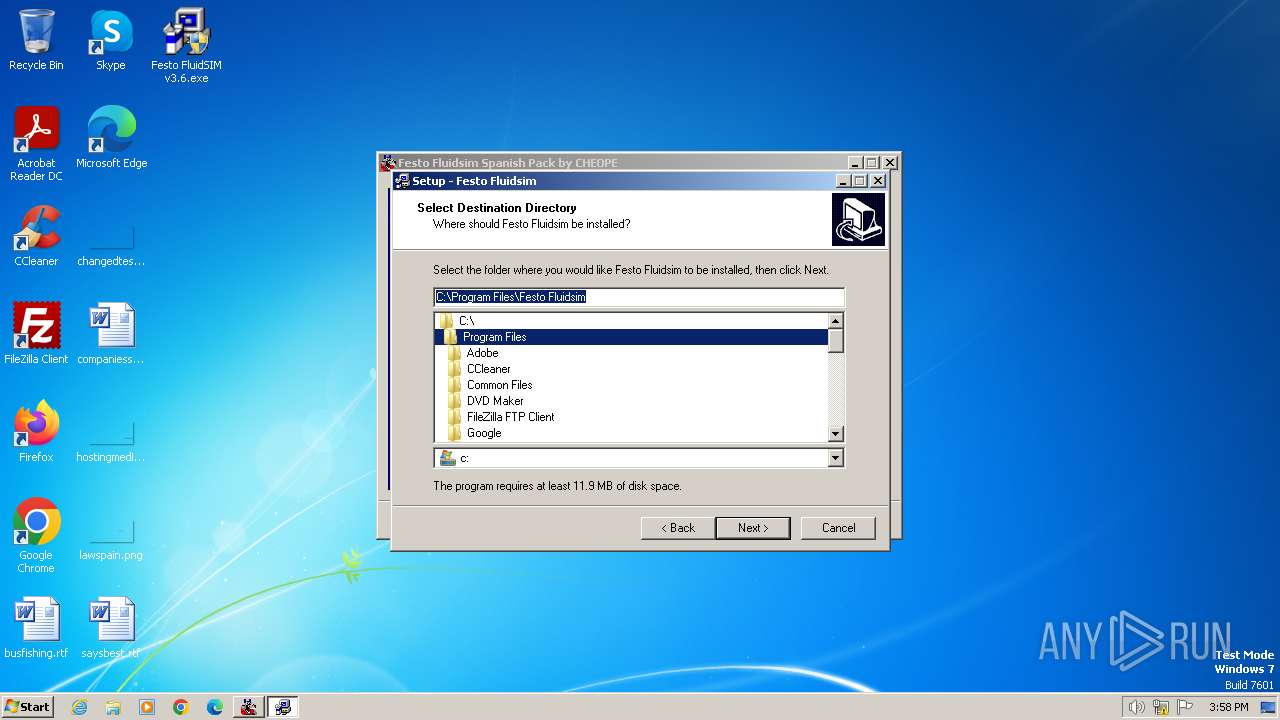1280x720 pixels.
Task: Click folder list scroll down arrow
Action: [836, 433]
